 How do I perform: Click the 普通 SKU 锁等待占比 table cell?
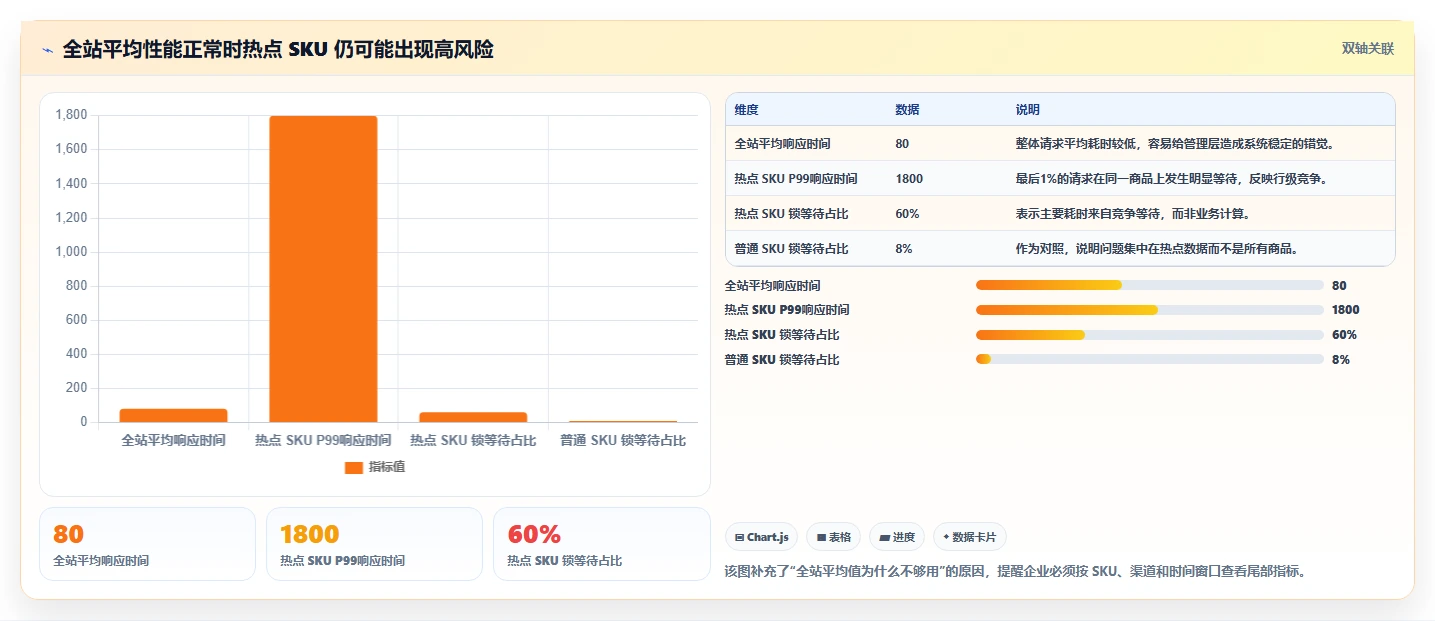pyautogui.click(x=791, y=249)
